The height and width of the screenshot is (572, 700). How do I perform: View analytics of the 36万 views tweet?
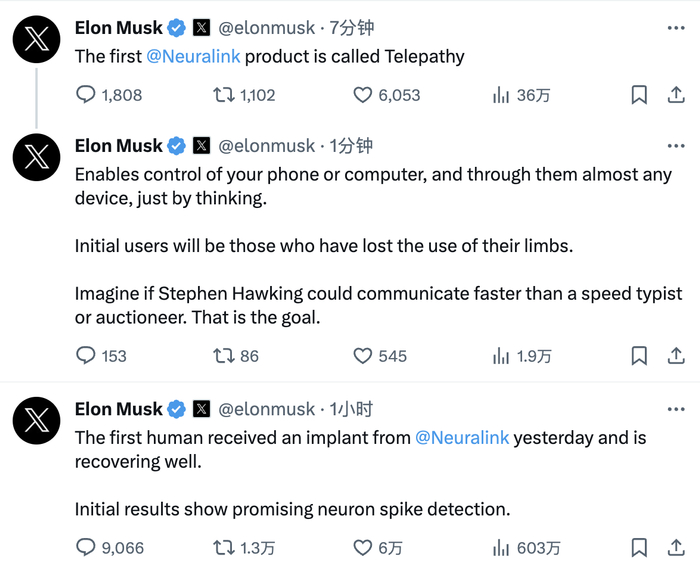(501, 95)
